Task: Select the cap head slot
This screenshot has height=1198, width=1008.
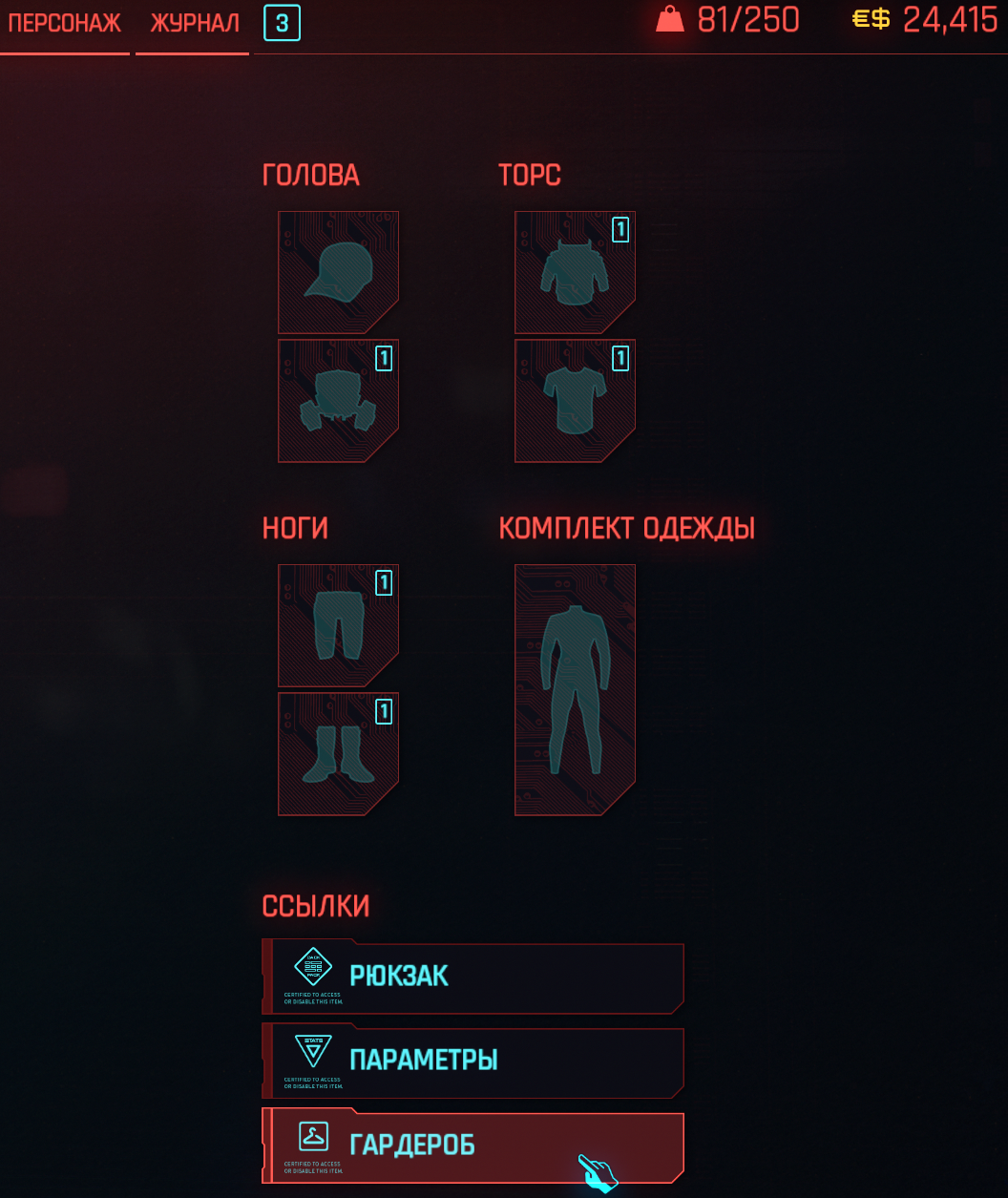Action: tap(338, 272)
